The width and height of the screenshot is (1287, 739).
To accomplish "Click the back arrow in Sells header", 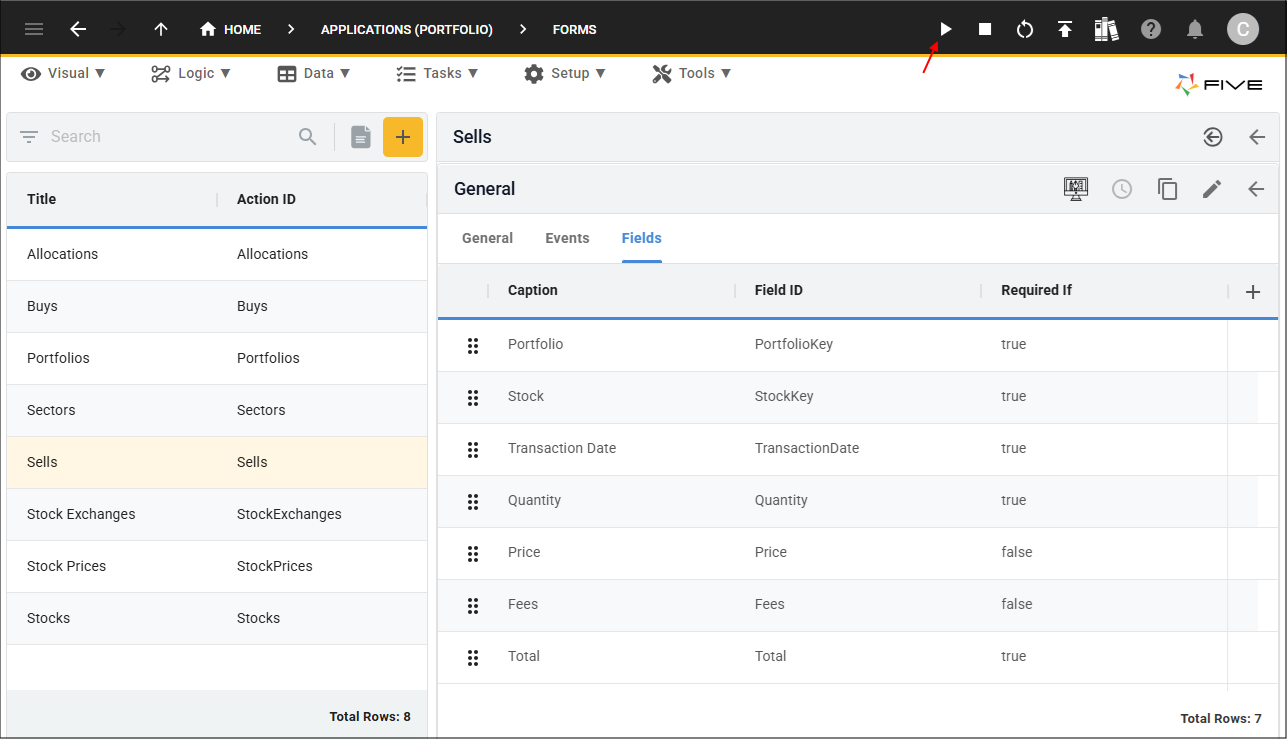I will [x=1257, y=137].
